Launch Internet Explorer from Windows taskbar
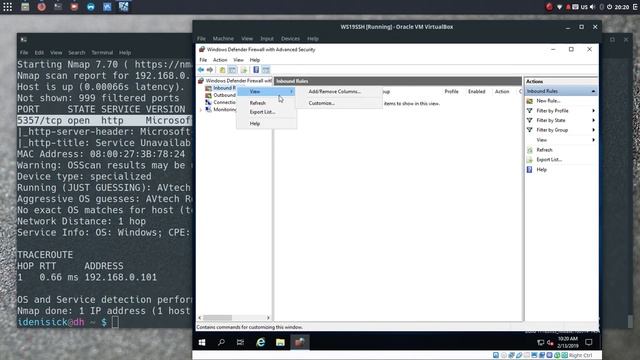The image size is (640, 360). (260, 342)
